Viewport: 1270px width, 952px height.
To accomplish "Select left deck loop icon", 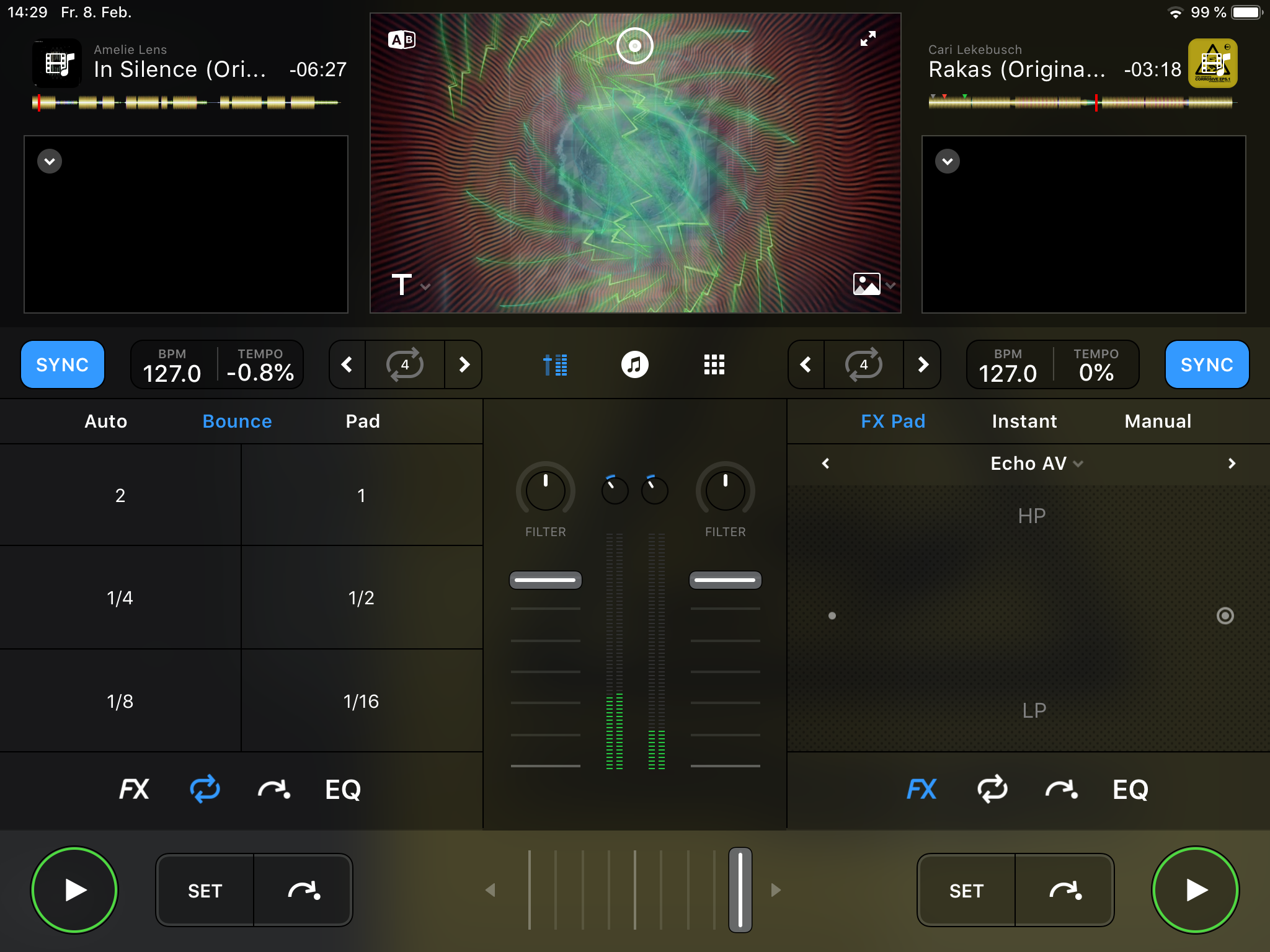I will 205,789.
